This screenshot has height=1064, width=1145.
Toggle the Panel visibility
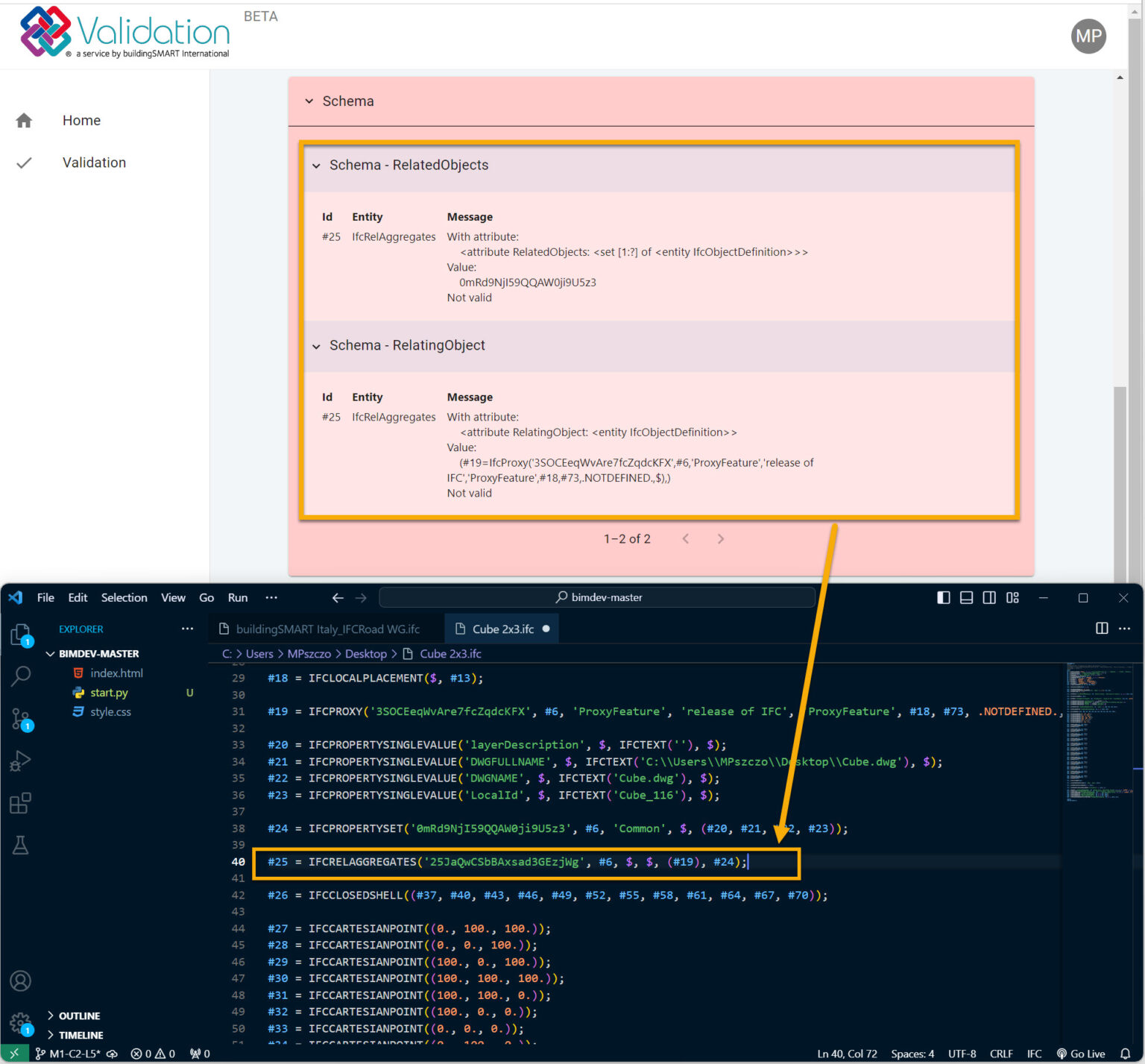pos(966,597)
